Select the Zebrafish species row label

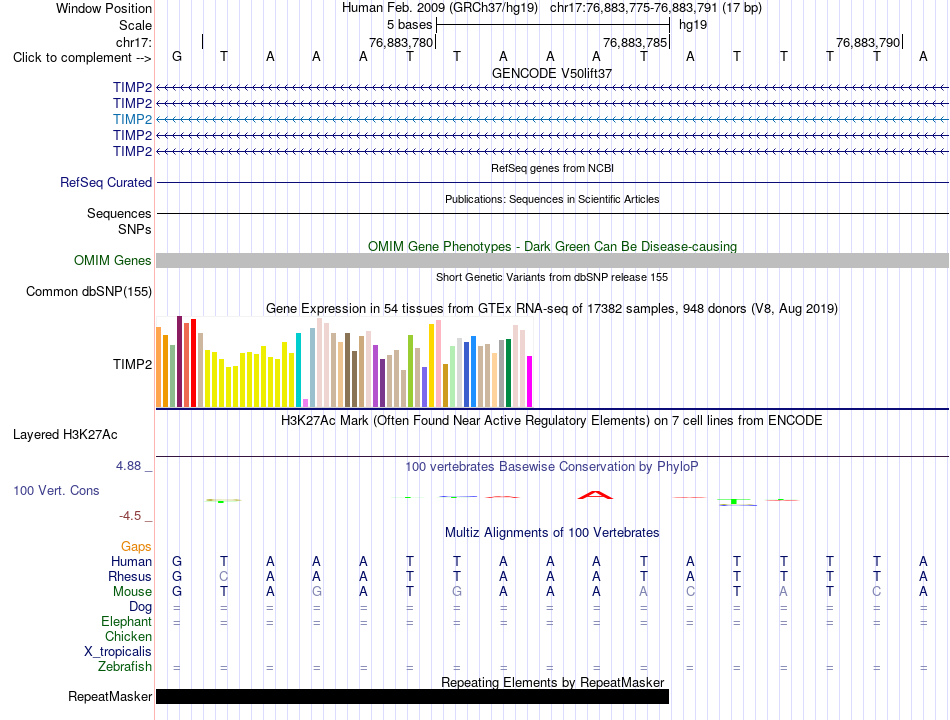tap(125, 667)
